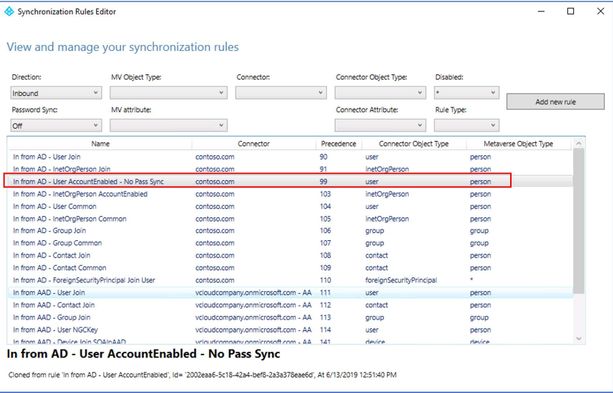613x393 pixels.
Task: Minimize the Synchronization Rules Editor window
Action: [x=541, y=11]
